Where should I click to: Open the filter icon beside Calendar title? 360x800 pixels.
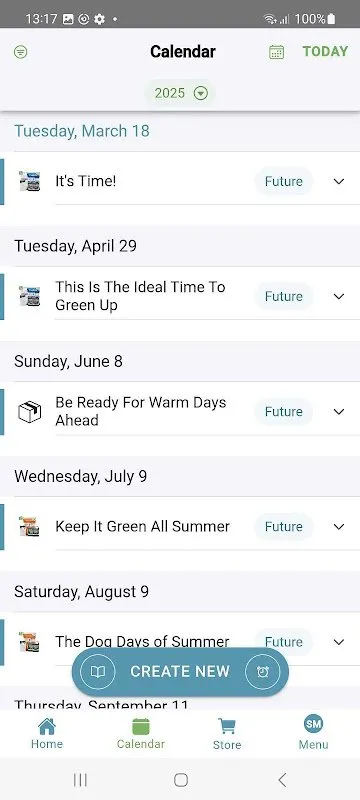(x=21, y=52)
